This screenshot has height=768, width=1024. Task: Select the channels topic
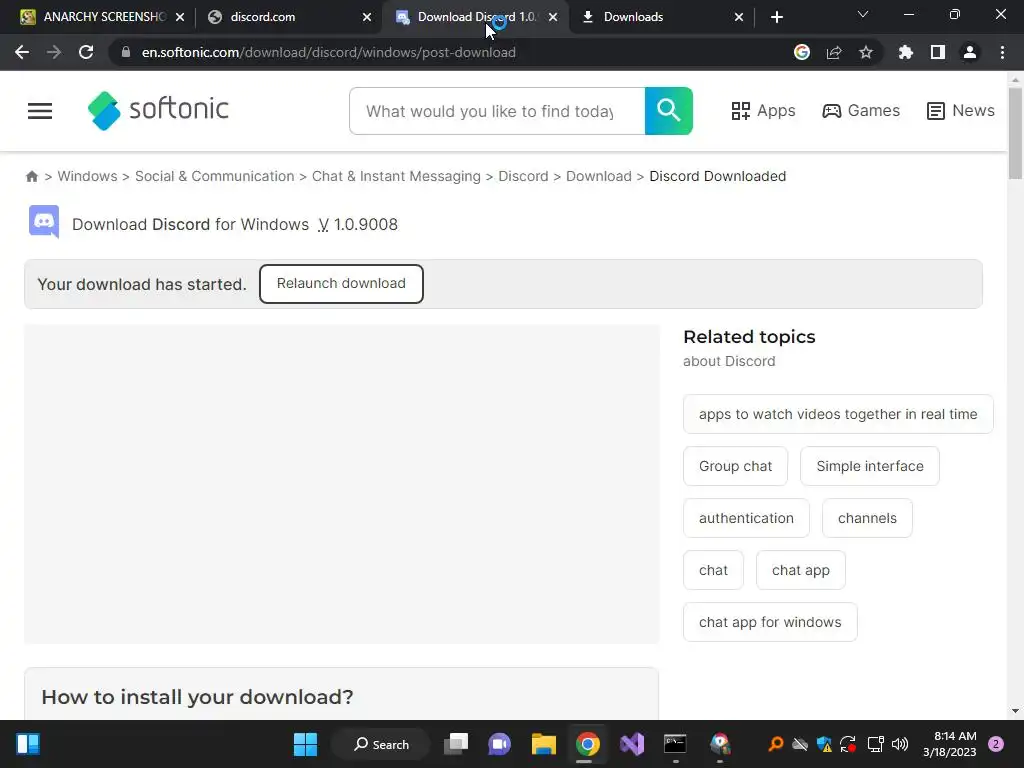click(x=867, y=518)
